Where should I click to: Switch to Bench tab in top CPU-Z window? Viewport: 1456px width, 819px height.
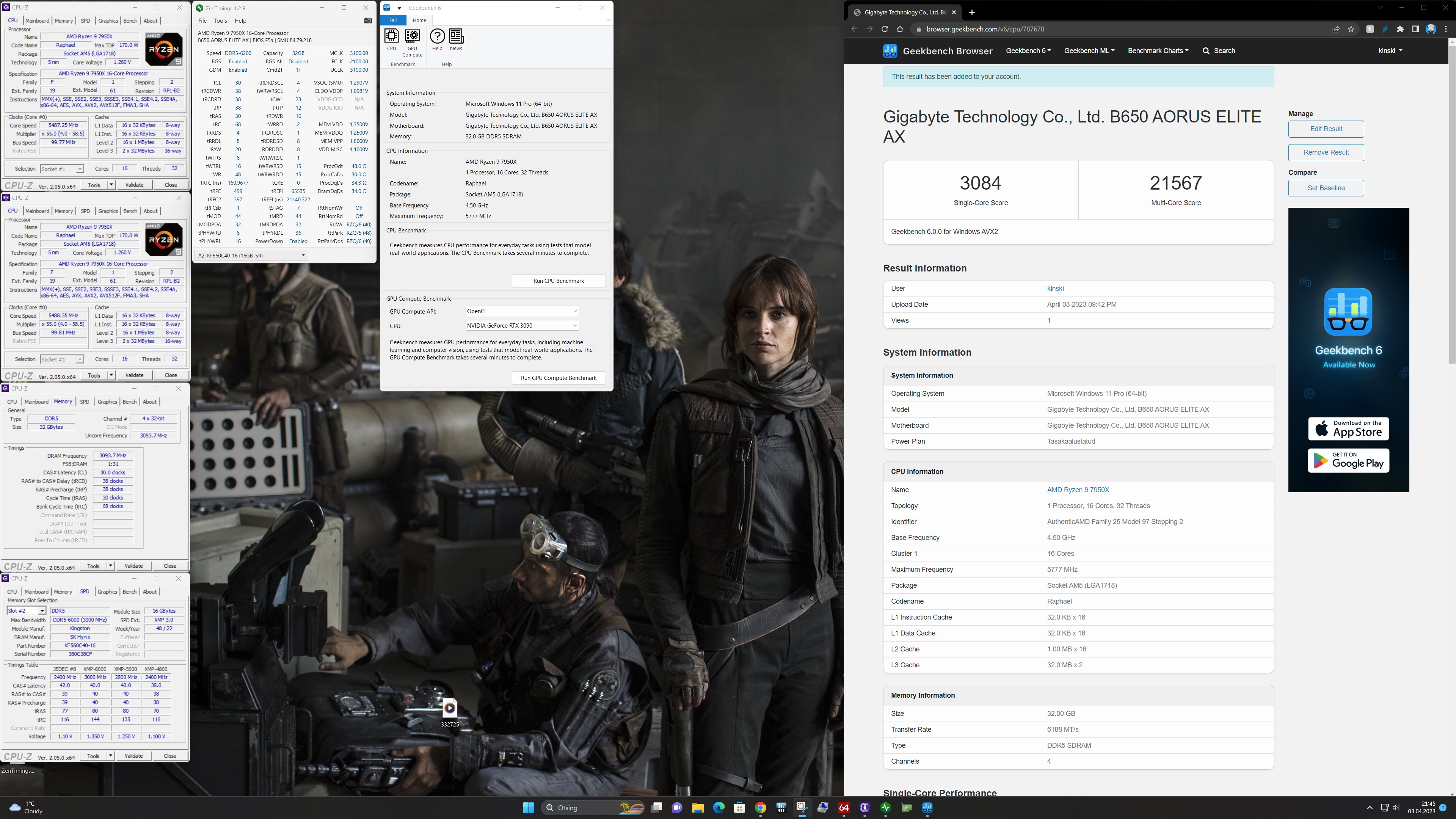click(x=130, y=21)
